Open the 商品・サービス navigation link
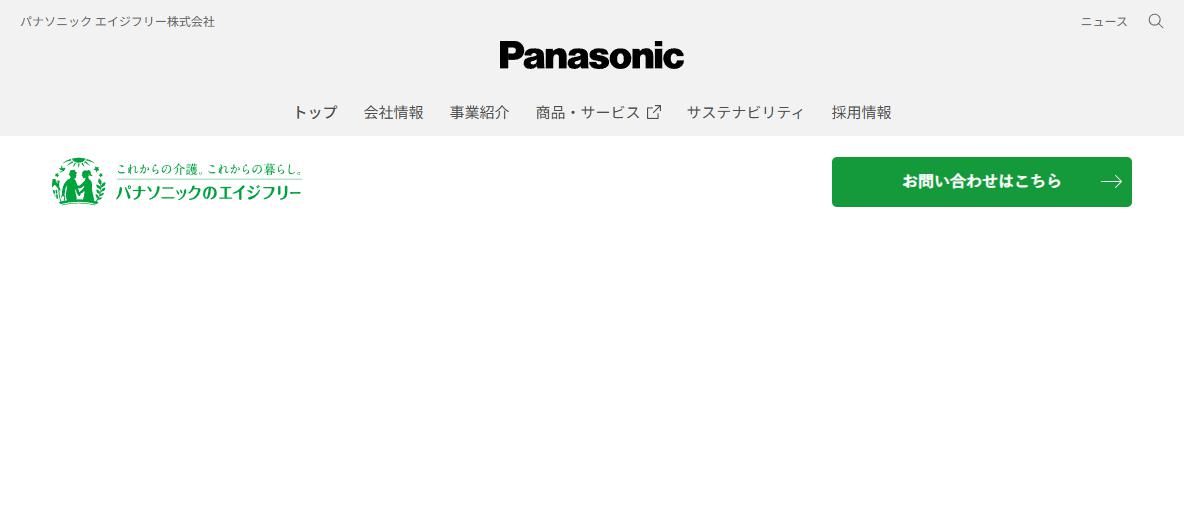 point(587,113)
